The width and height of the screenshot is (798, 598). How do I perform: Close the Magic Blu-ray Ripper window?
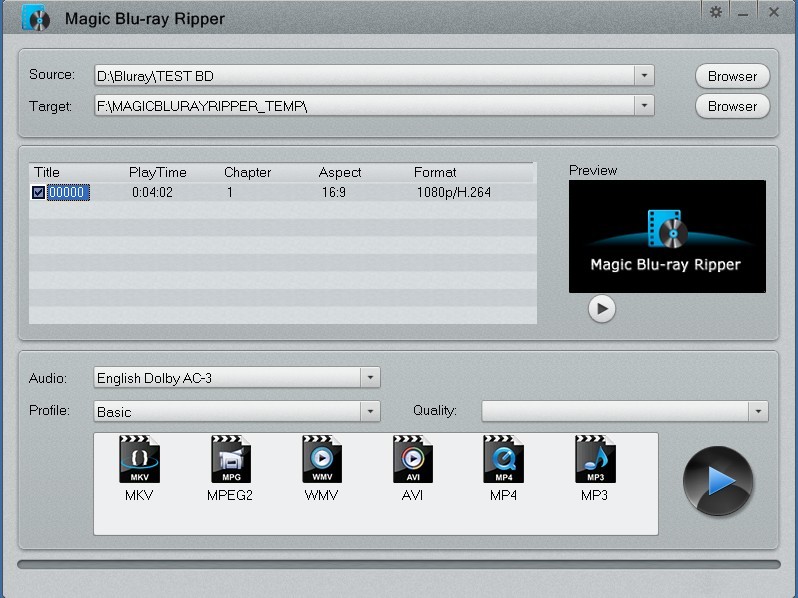coord(774,12)
